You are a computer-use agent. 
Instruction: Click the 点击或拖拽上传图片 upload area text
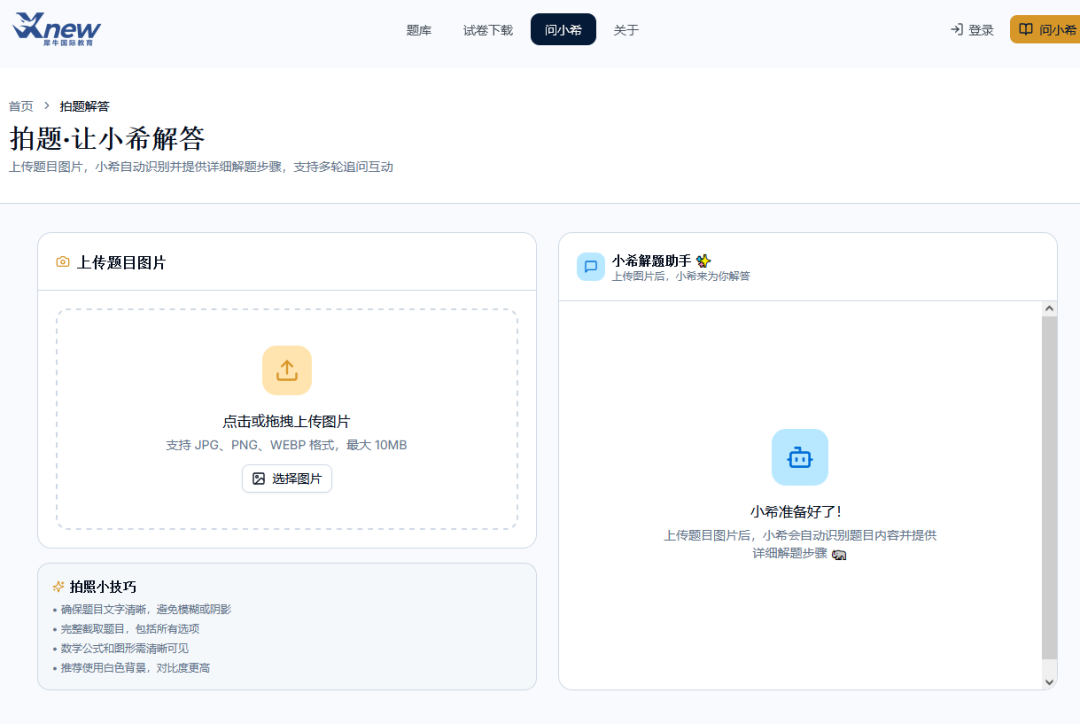click(287, 421)
